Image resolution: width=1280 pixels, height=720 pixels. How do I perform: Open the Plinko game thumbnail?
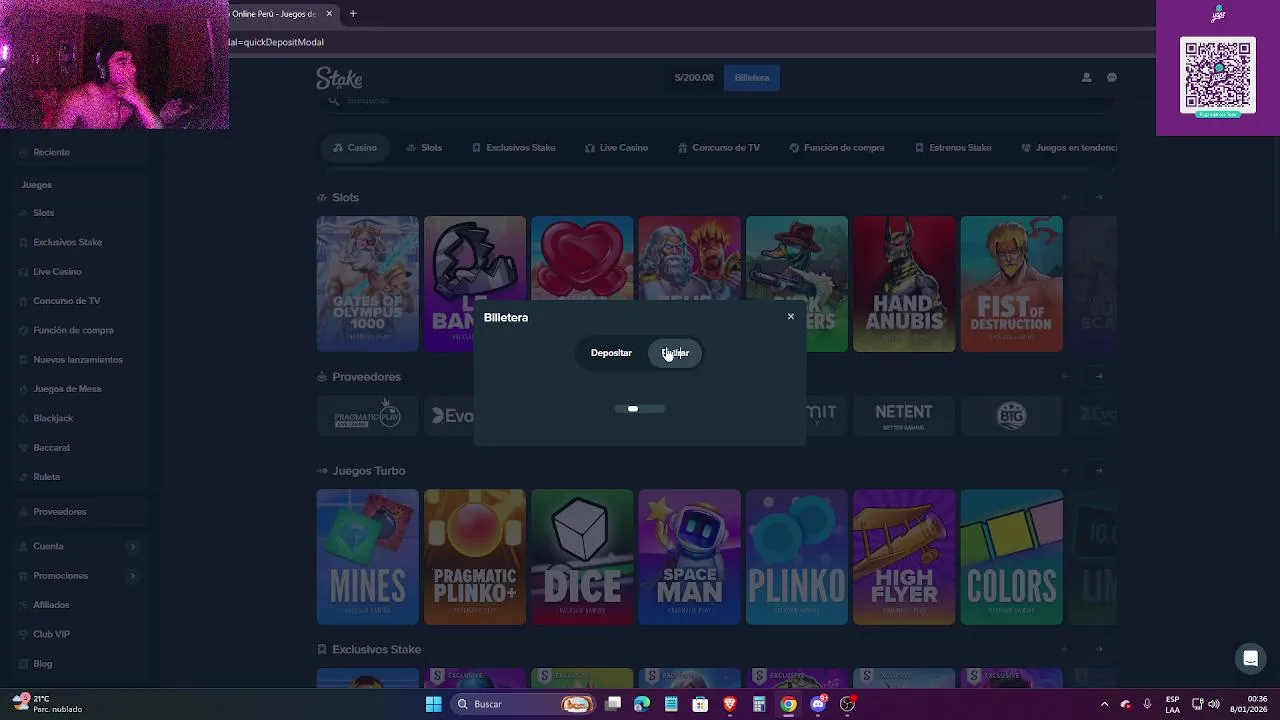pos(797,557)
